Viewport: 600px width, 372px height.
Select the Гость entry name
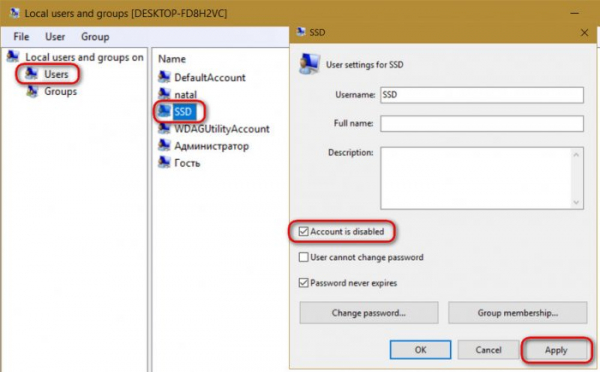pos(187,163)
